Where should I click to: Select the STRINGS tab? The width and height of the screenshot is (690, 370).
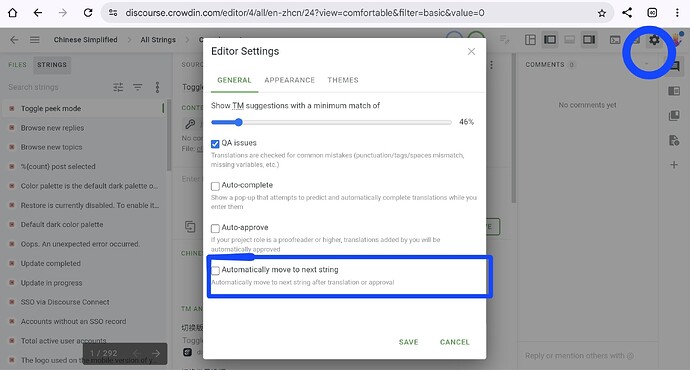51,65
